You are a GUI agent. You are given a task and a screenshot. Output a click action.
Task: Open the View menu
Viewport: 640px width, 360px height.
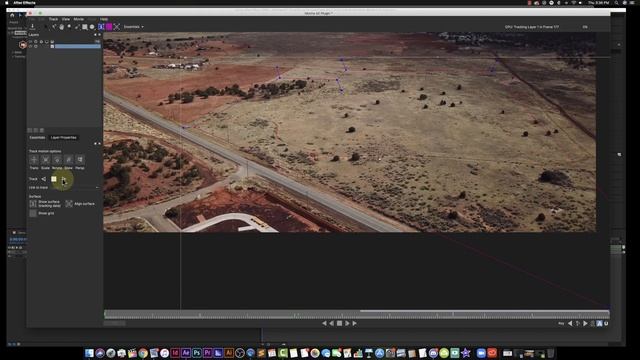[66, 19]
